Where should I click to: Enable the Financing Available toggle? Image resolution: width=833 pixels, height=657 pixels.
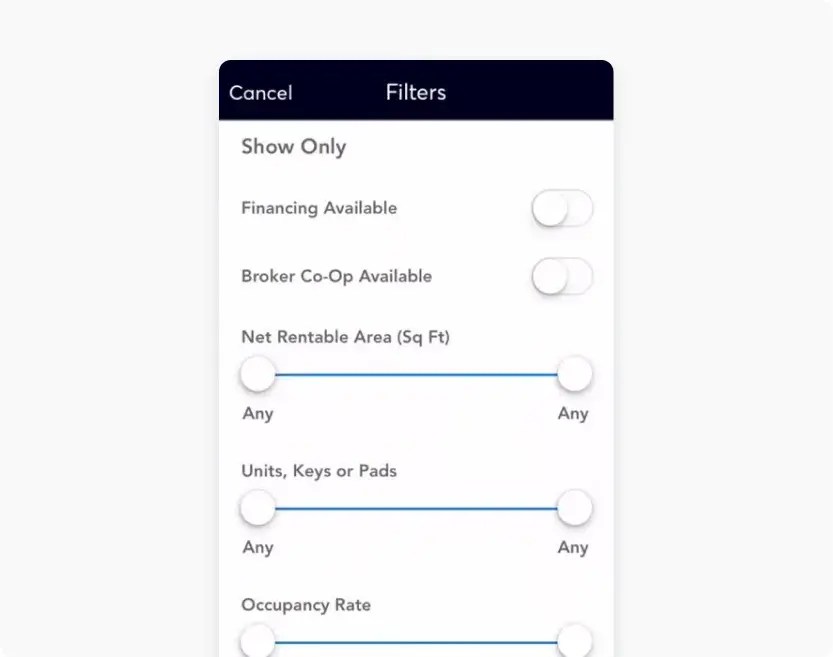(562, 209)
